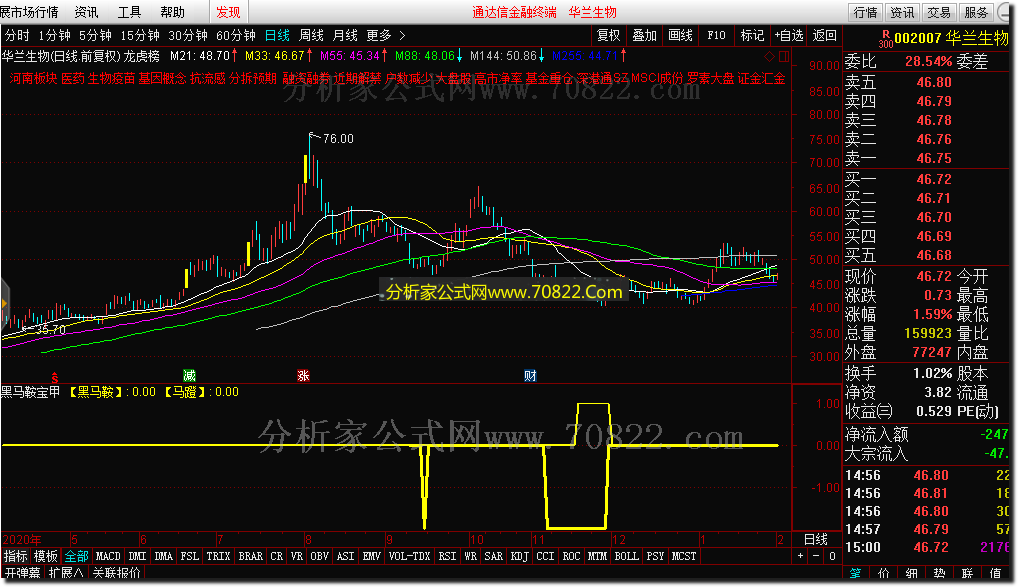Viewport: 1019px width, 587px height.
Task: Open the 模板 template tab
Action: [x=45, y=556]
